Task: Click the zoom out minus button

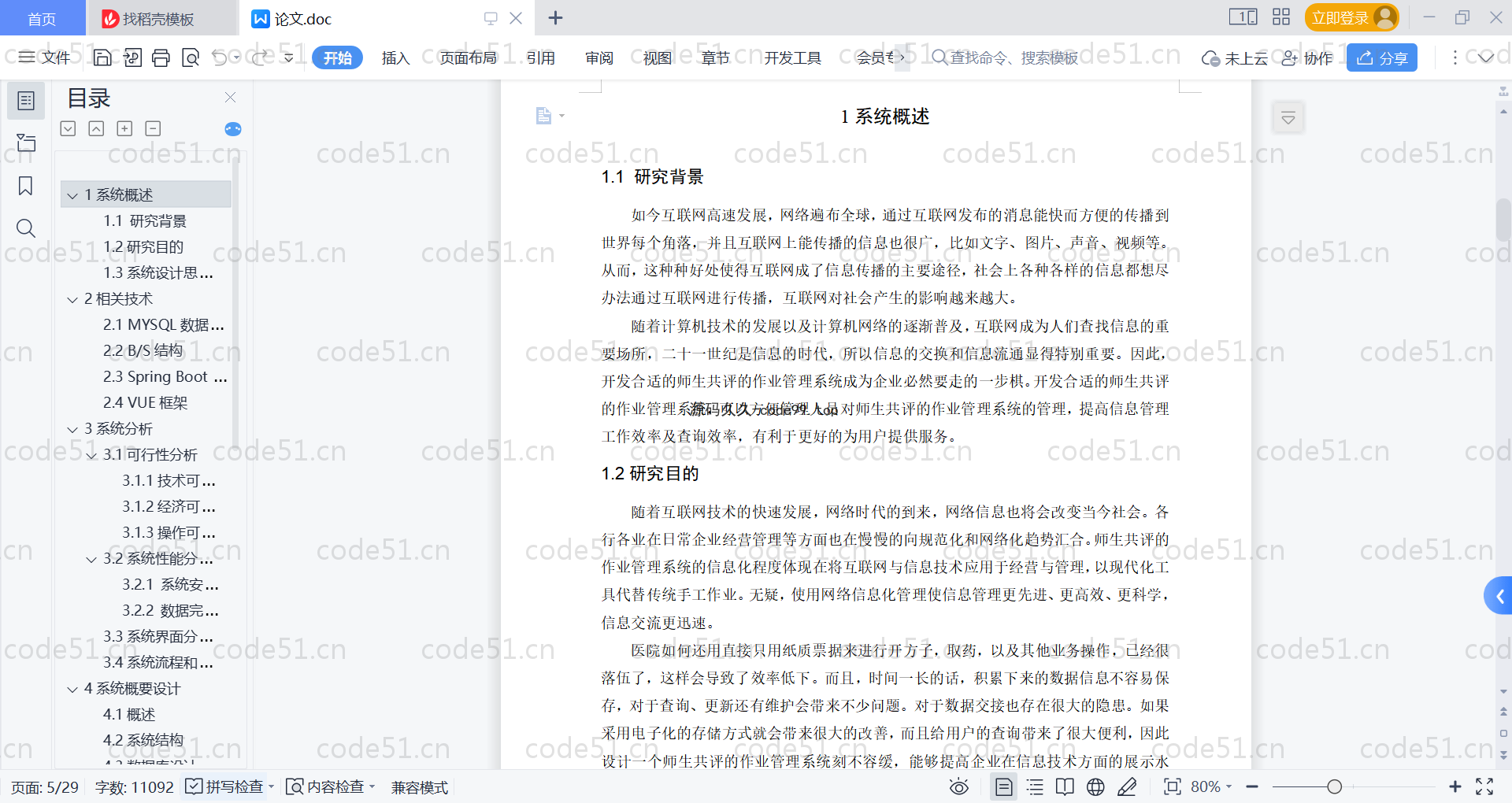Action: (1252, 786)
